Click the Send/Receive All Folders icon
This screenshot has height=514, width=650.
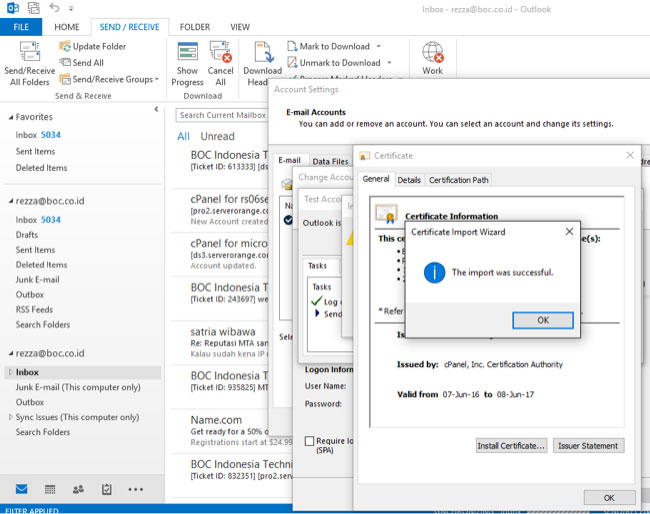29,63
